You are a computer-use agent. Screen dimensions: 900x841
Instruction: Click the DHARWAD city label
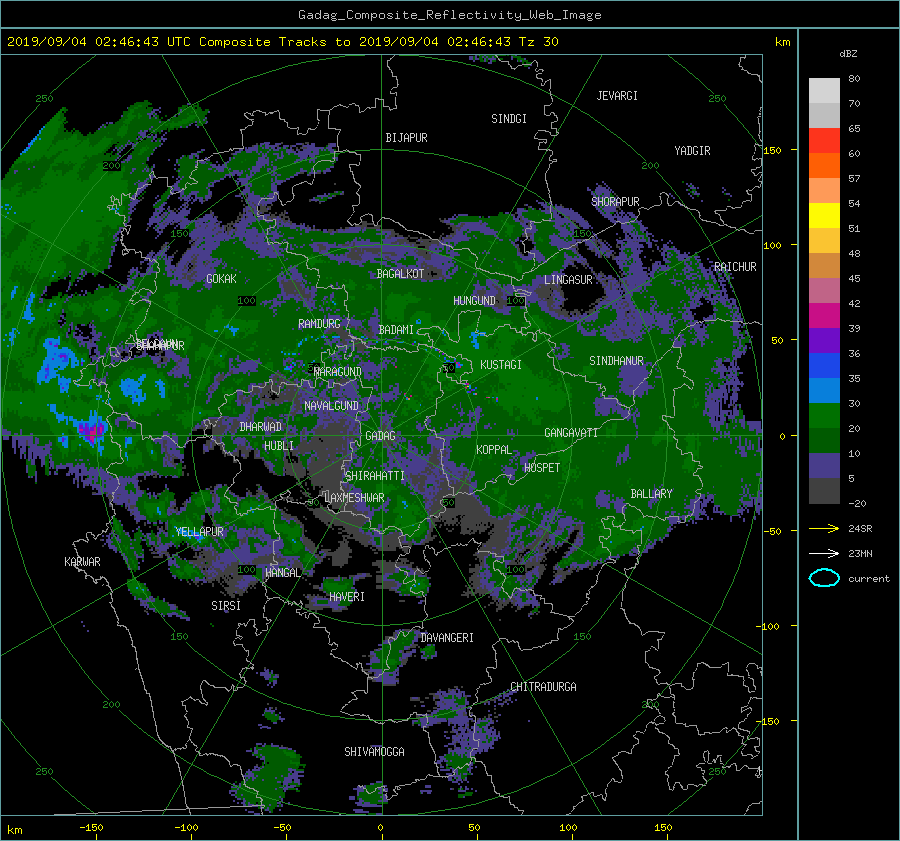click(261, 427)
